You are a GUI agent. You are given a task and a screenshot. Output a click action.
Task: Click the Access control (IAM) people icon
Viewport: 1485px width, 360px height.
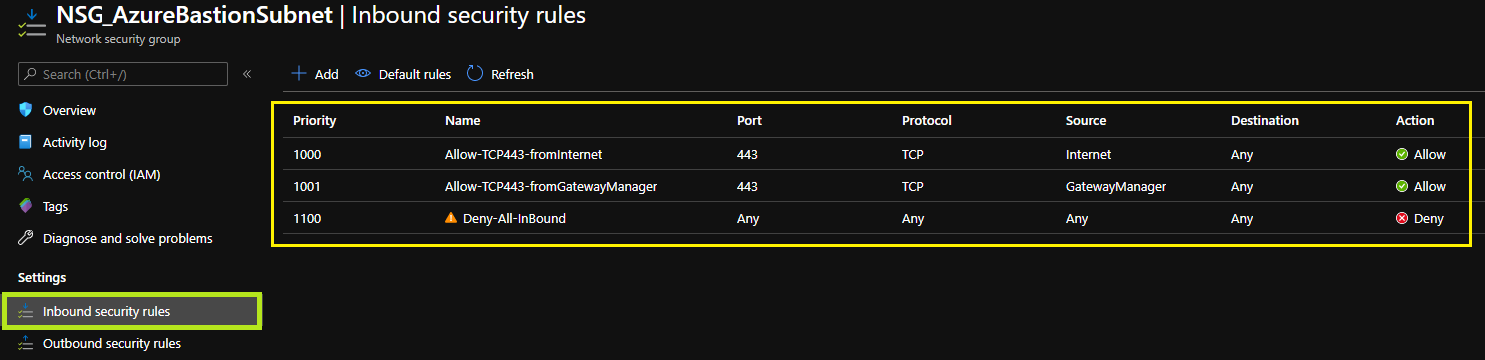(x=26, y=174)
